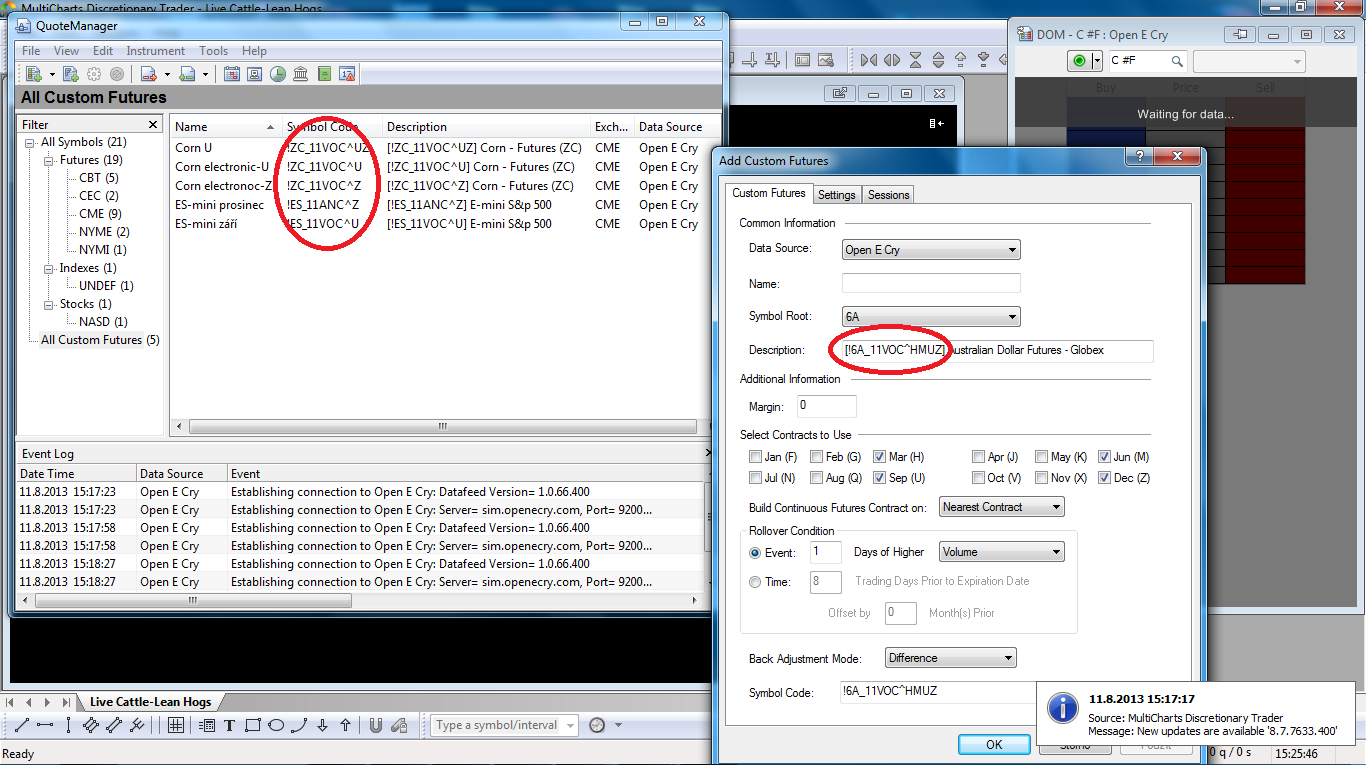Click OK in Add Custom Futures dialog
The height and width of the screenshot is (765, 1366).
tap(994, 745)
